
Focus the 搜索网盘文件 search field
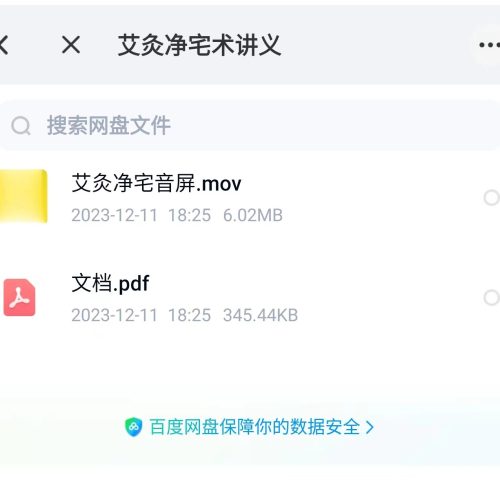coord(250,126)
